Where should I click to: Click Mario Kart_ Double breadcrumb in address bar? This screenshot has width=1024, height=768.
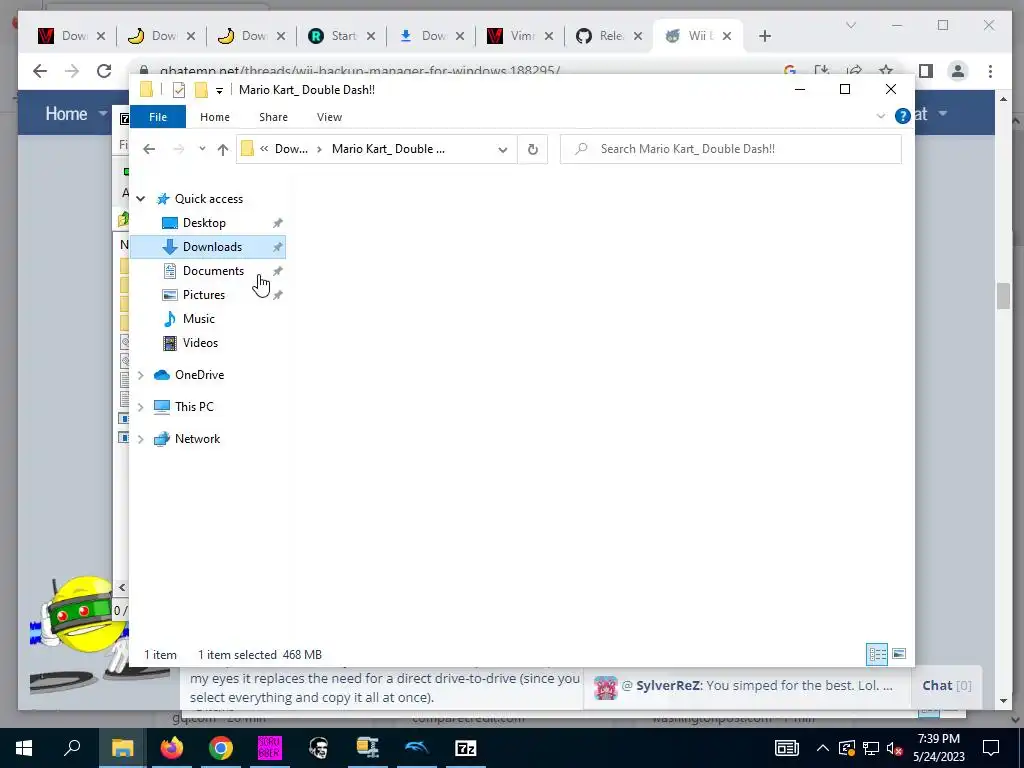[388, 149]
